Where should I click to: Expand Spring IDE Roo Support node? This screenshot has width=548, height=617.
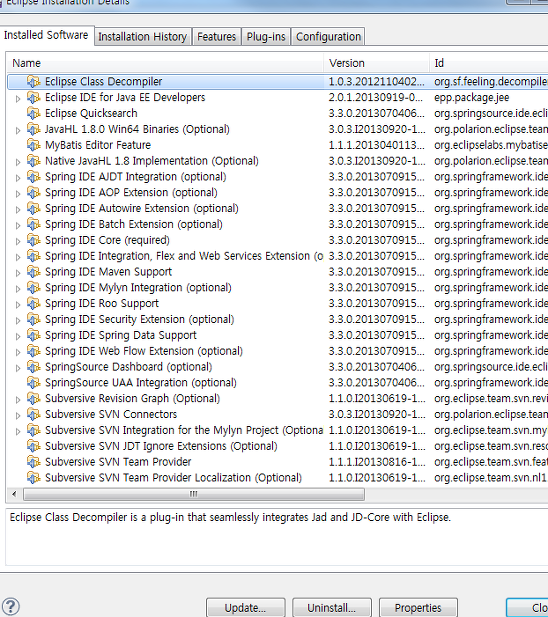click(x=18, y=305)
